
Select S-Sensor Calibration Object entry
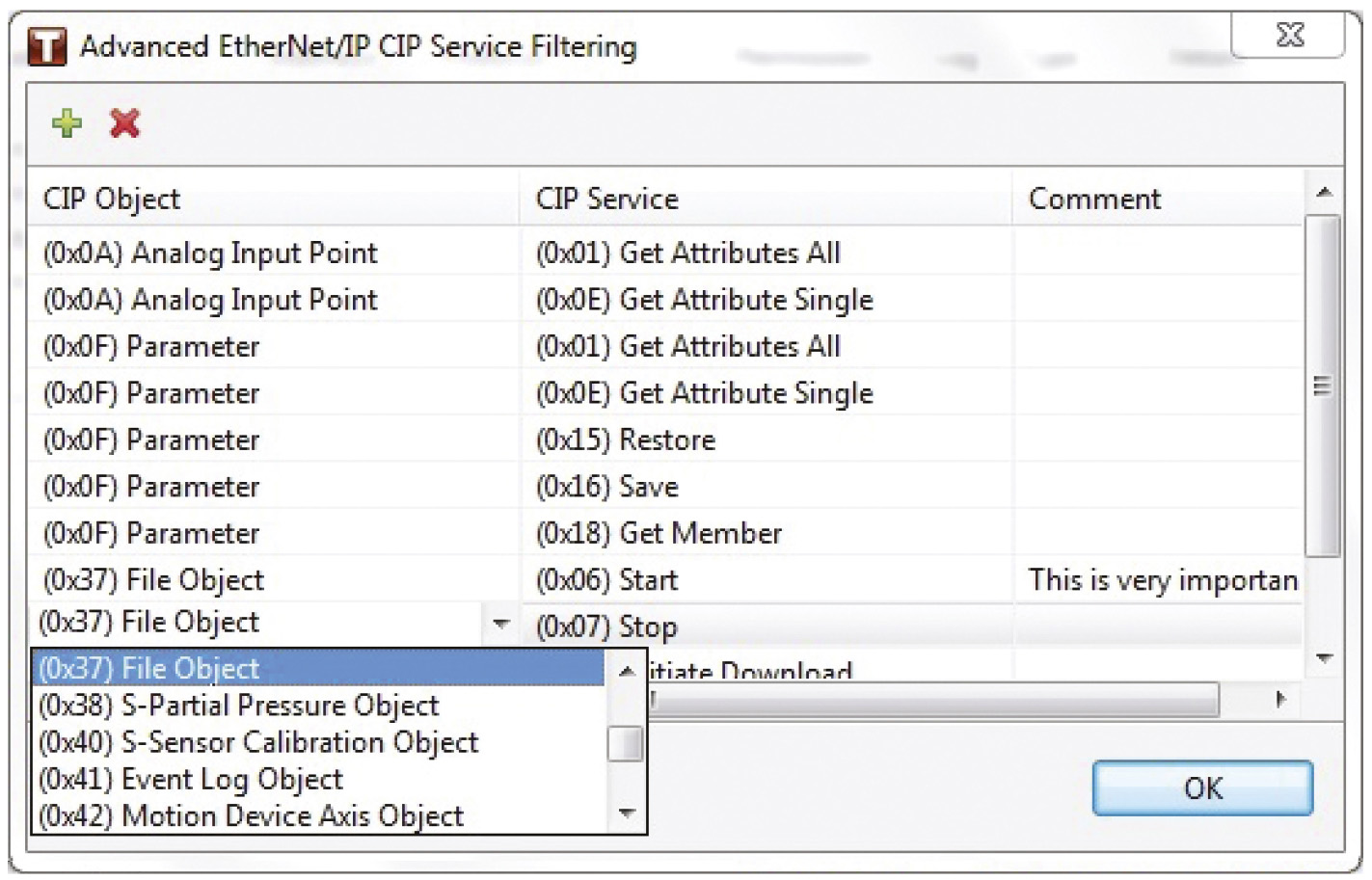[257, 742]
